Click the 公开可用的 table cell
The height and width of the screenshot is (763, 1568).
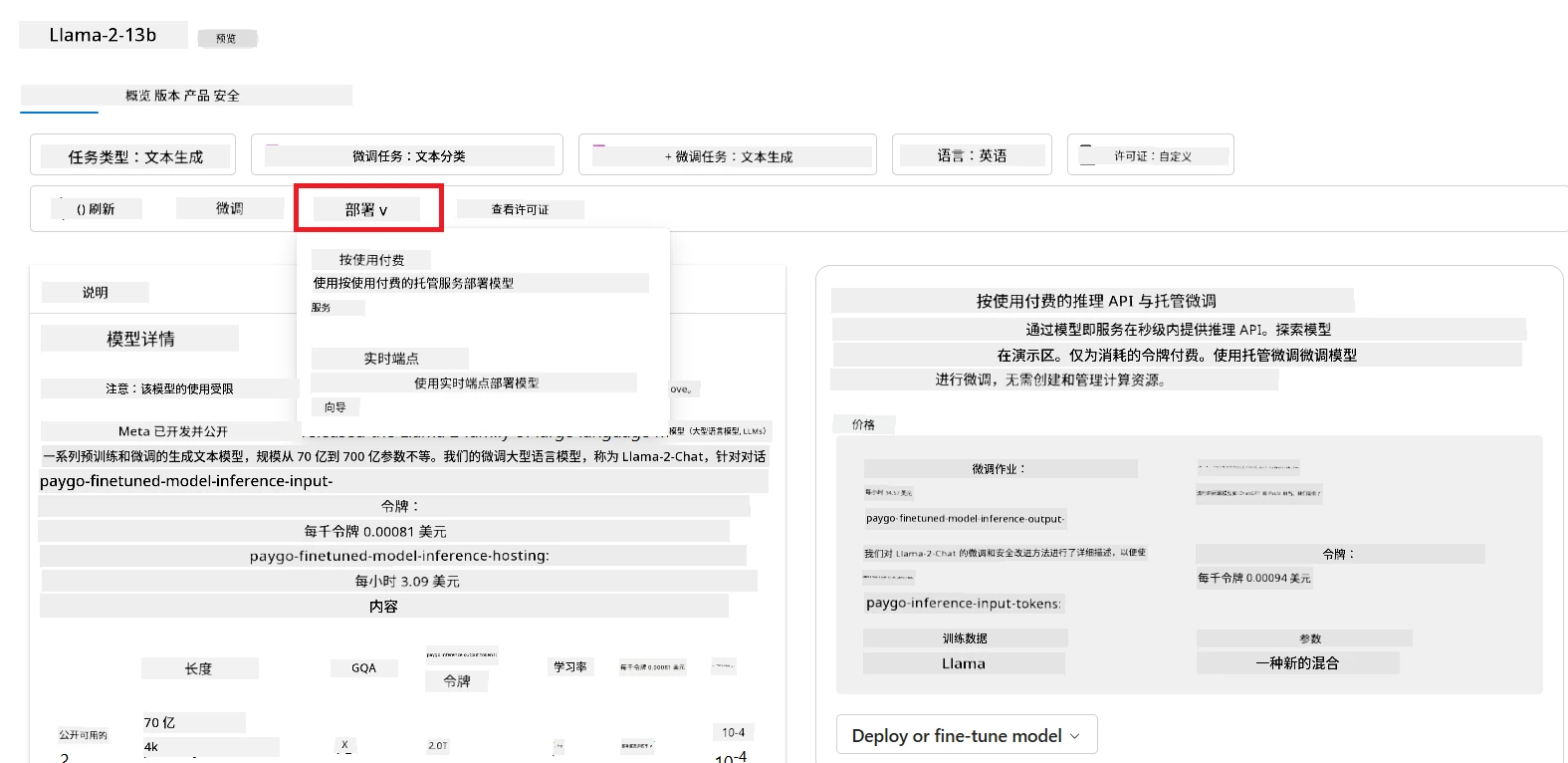pos(83,735)
